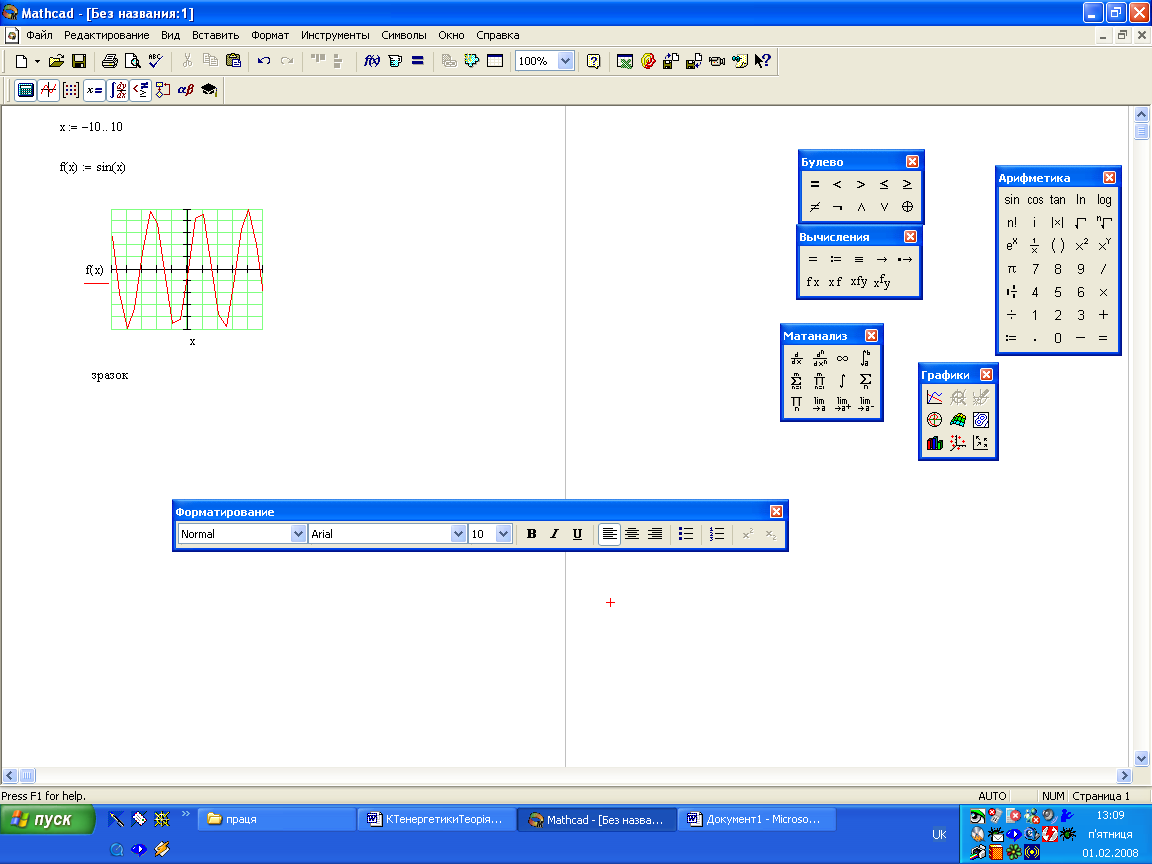1152x864 pixels.
Task: Save the worksheet using the floppy icon
Action: (x=79, y=61)
